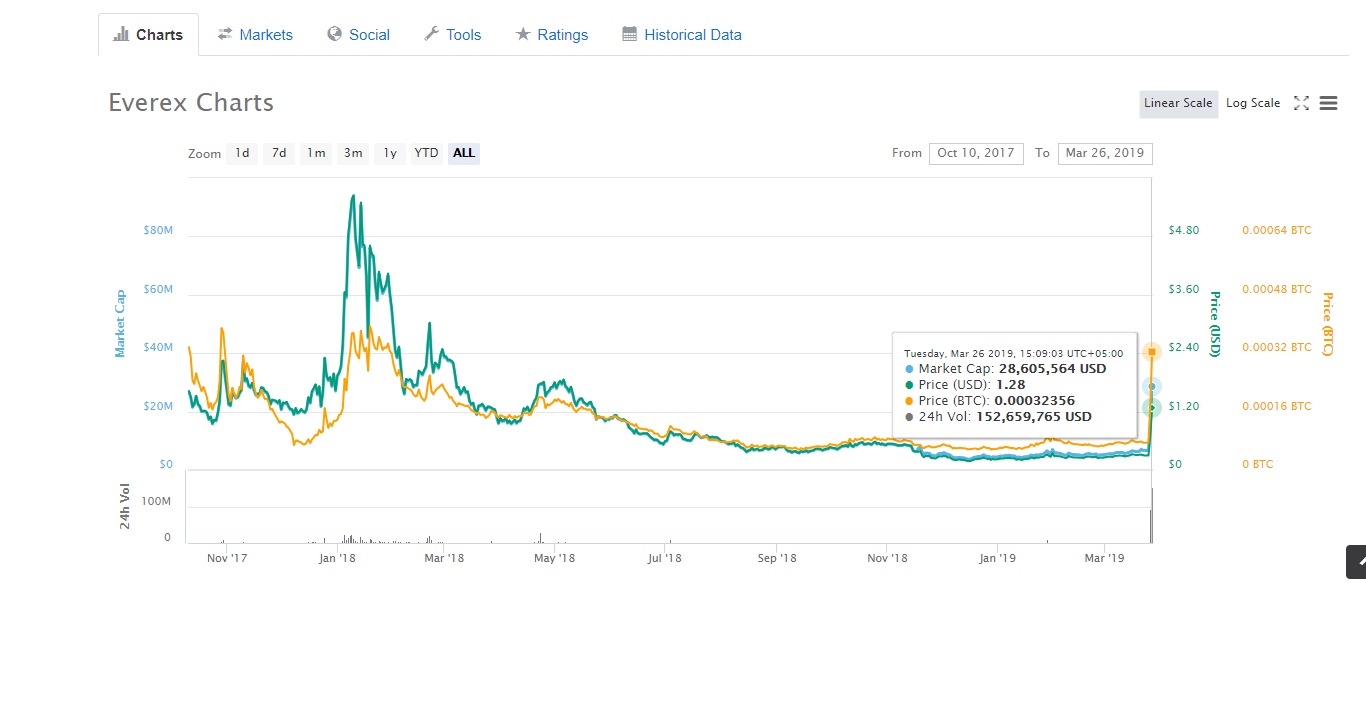Viewport: 1366px width, 728px height.
Task: Select the 1y zoom range
Action: point(390,153)
